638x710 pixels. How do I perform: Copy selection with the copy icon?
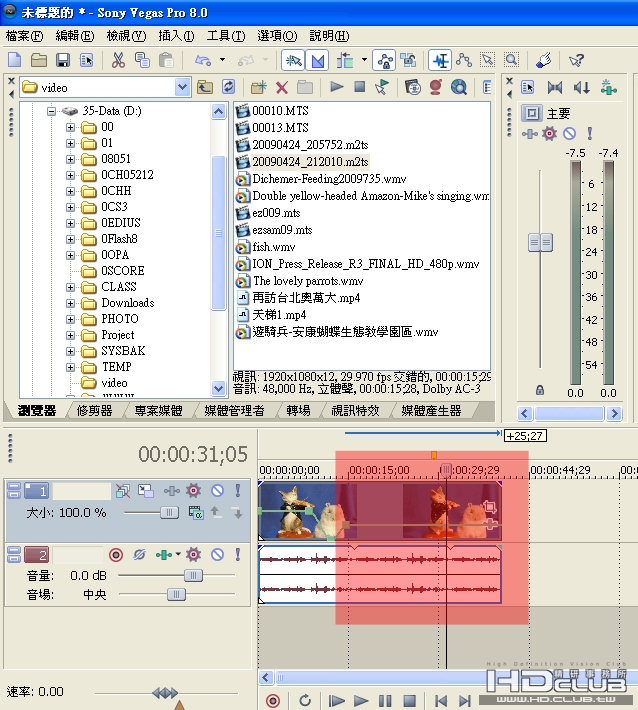click(142, 60)
